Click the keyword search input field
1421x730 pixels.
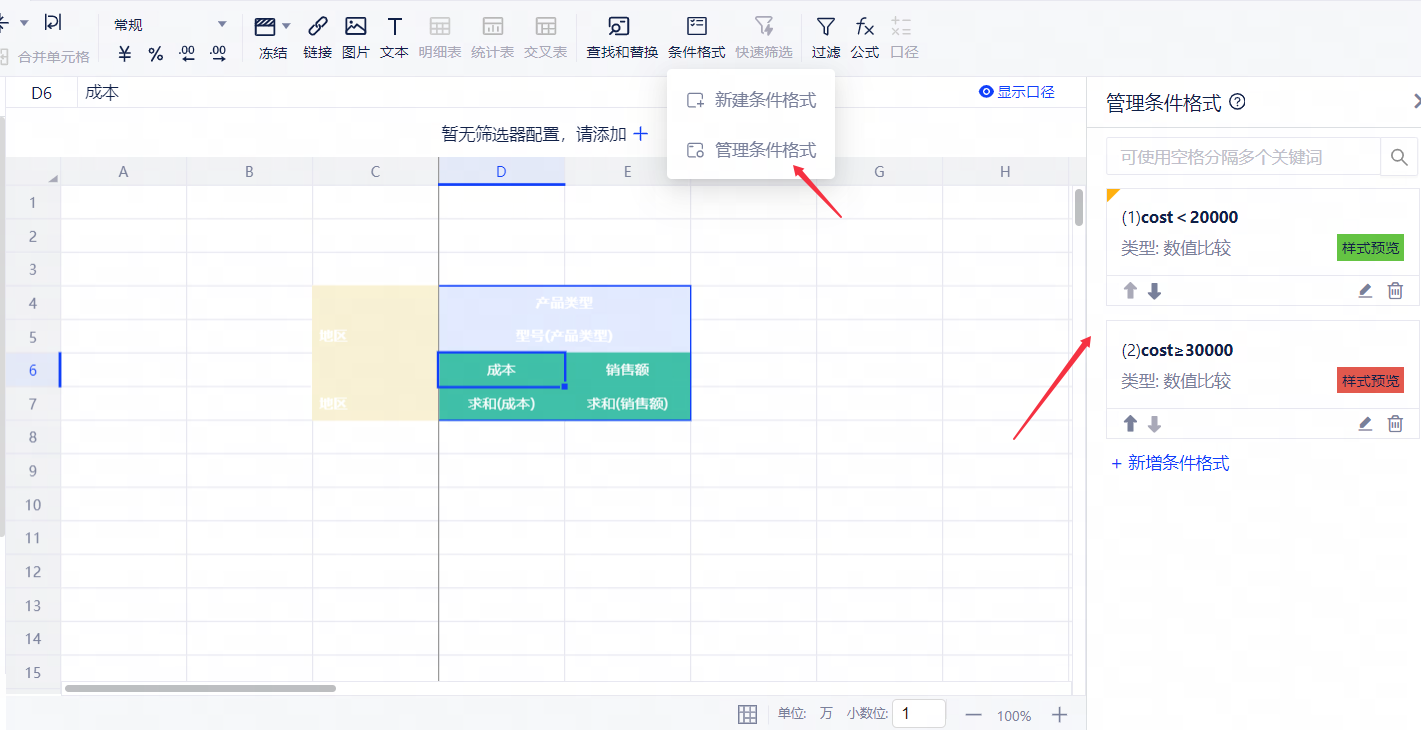[1242, 157]
